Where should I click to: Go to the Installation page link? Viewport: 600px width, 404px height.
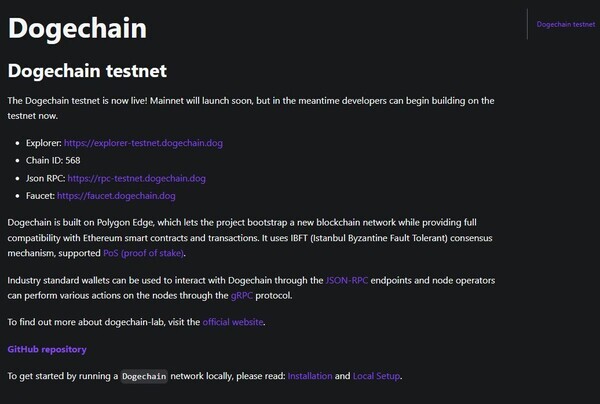click(310, 376)
